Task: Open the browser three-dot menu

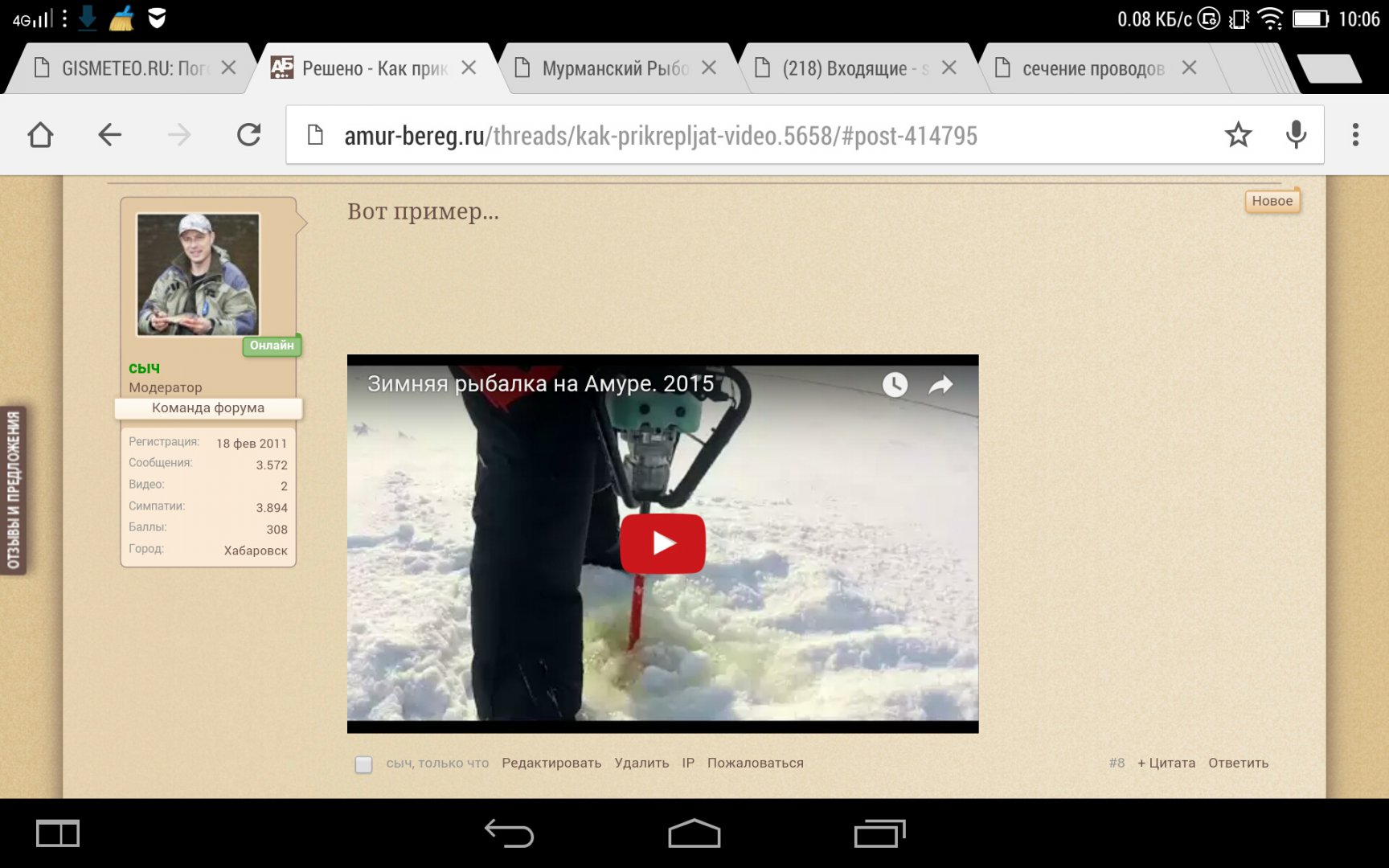Action: [x=1355, y=135]
